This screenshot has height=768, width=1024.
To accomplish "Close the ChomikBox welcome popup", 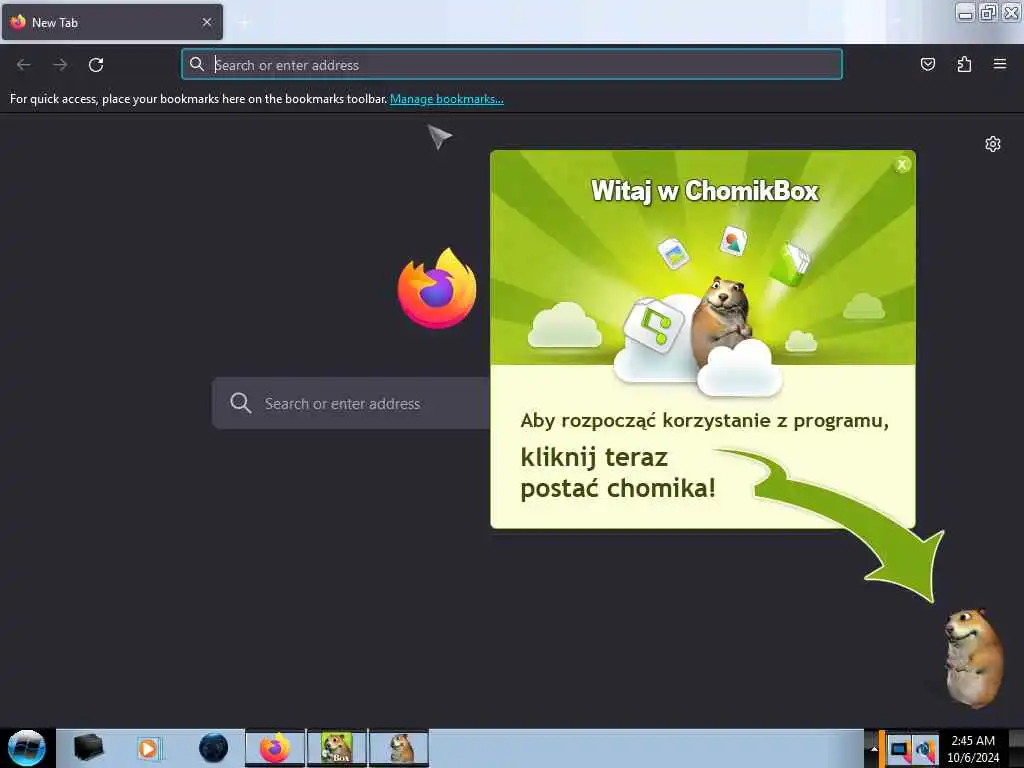I will (902, 165).
